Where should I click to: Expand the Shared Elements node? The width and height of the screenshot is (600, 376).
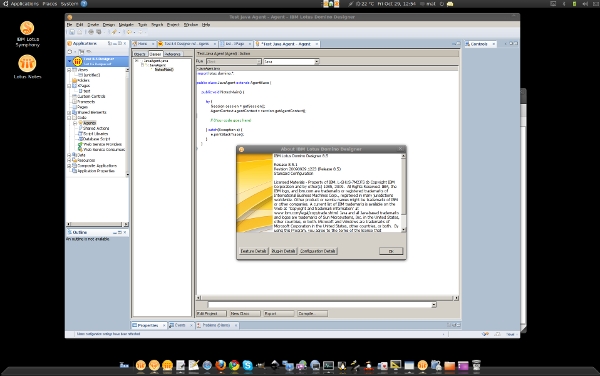click(69, 112)
